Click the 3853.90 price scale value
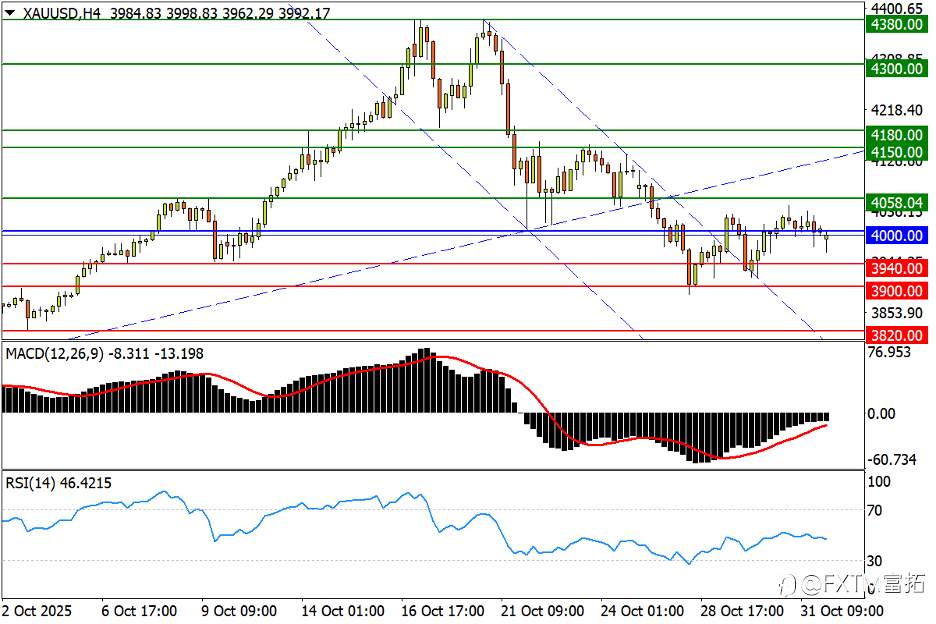This screenshot has height=624, width=936. click(897, 313)
